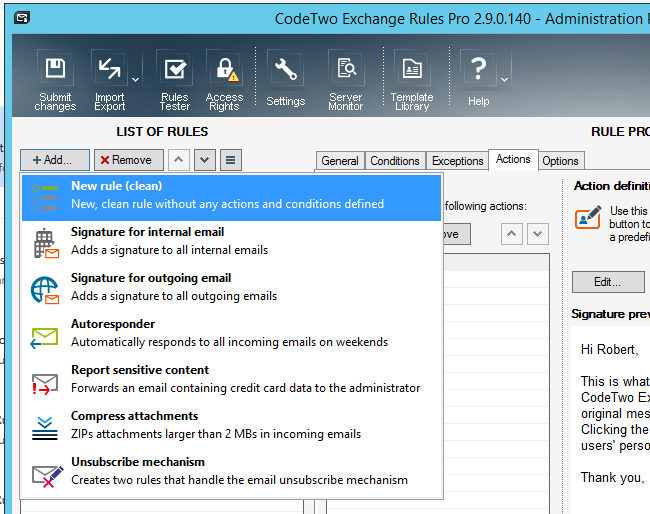Image resolution: width=650 pixels, height=514 pixels.
Task: Open the Template Library
Action: coord(412,80)
